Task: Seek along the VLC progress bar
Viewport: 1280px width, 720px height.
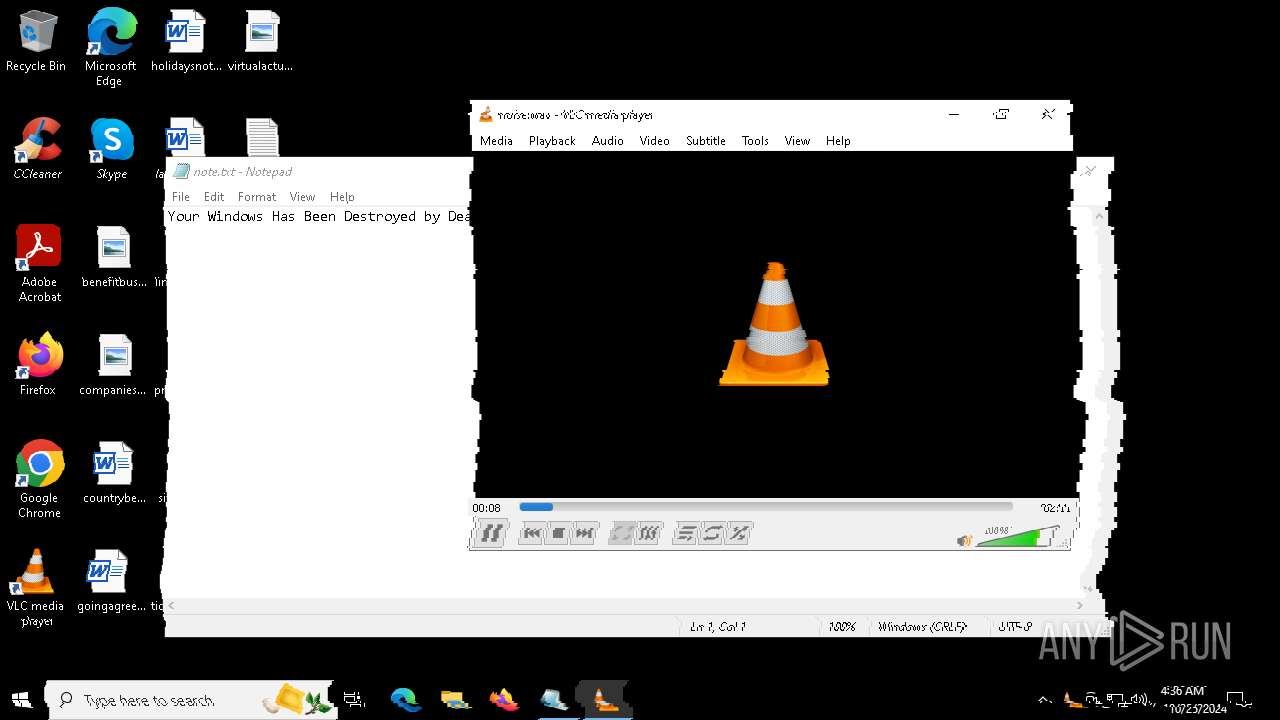Action: tap(766, 507)
